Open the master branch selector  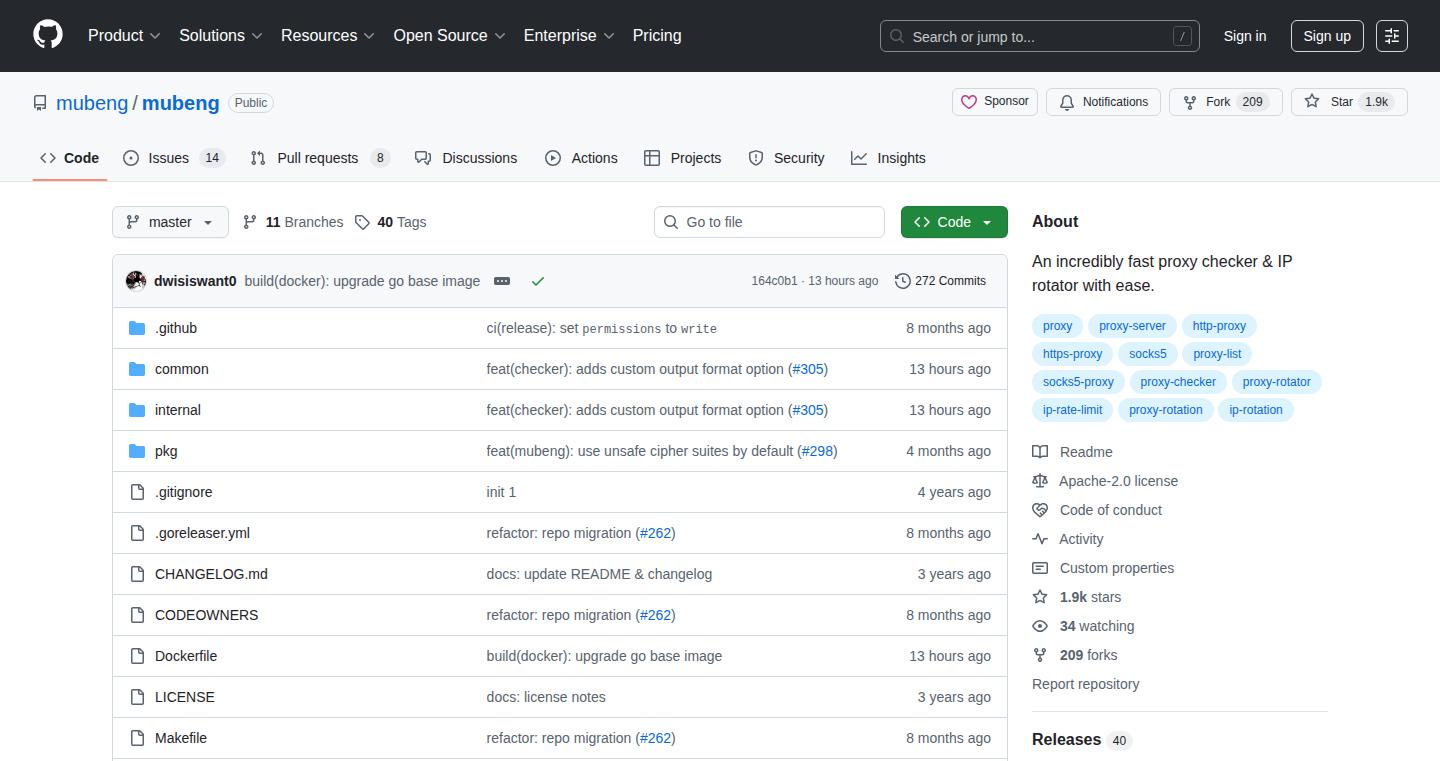coord(170,222)
